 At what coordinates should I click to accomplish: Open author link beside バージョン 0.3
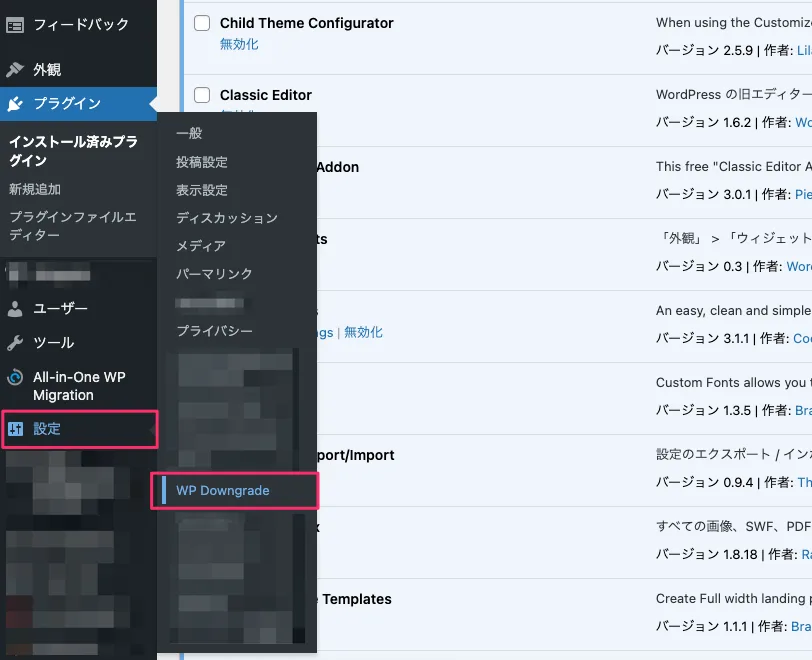tap(799, 266)
